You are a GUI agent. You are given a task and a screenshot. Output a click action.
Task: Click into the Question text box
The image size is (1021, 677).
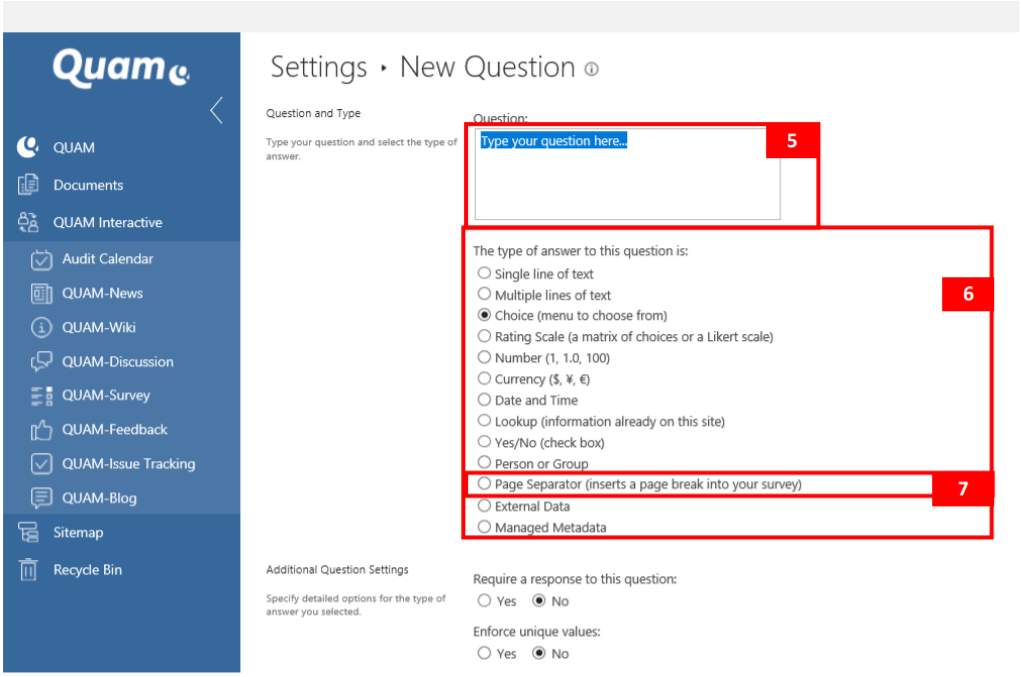pyautogui.click(x=626, y=180)
